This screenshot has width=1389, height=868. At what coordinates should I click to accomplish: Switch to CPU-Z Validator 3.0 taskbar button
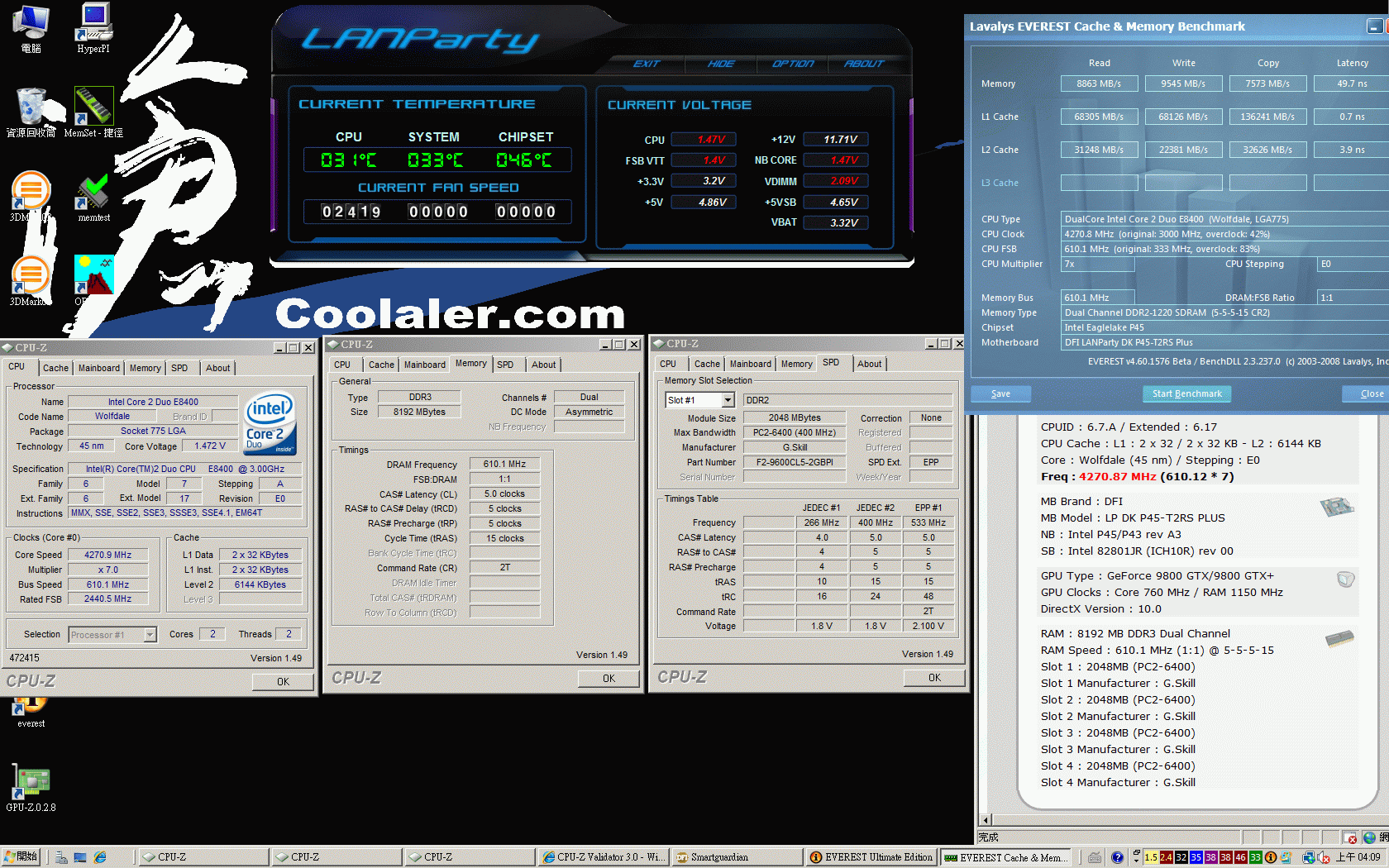603,857
